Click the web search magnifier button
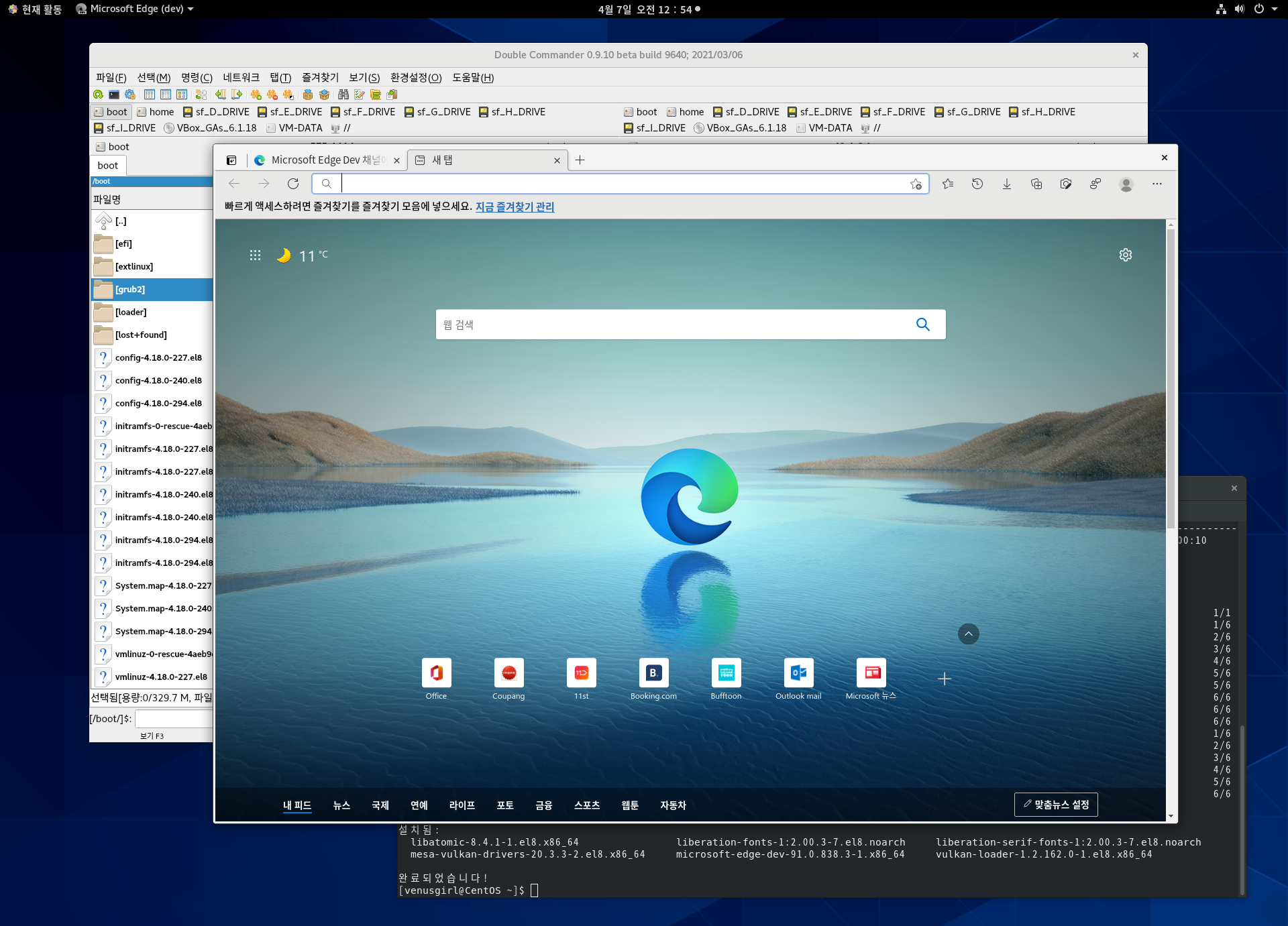The image size is (1288, 926). [923, 325]
